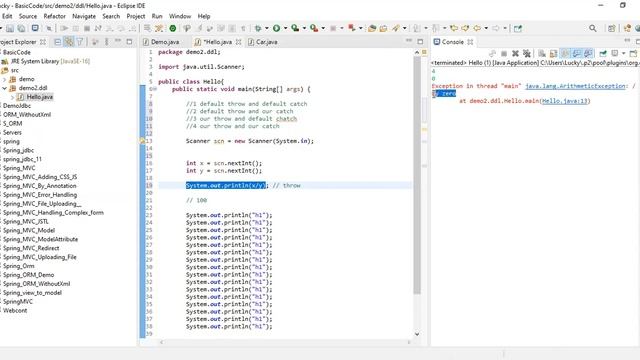Viewport: 640px width, 360px height.
Task: Toggle Pin Console button
Action: pyautogui.click(x=603, y=53)
